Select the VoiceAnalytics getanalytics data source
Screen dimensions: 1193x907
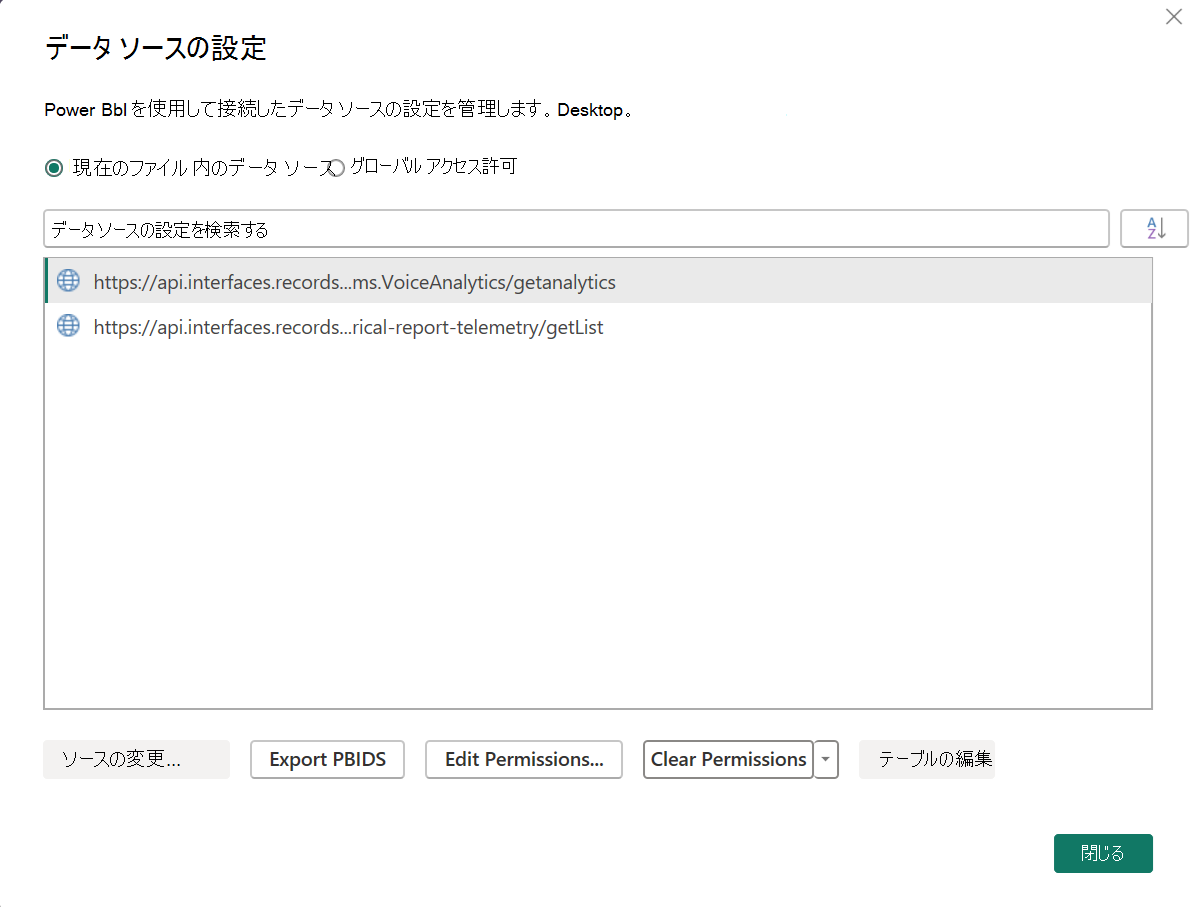click(x=354, y=281)
